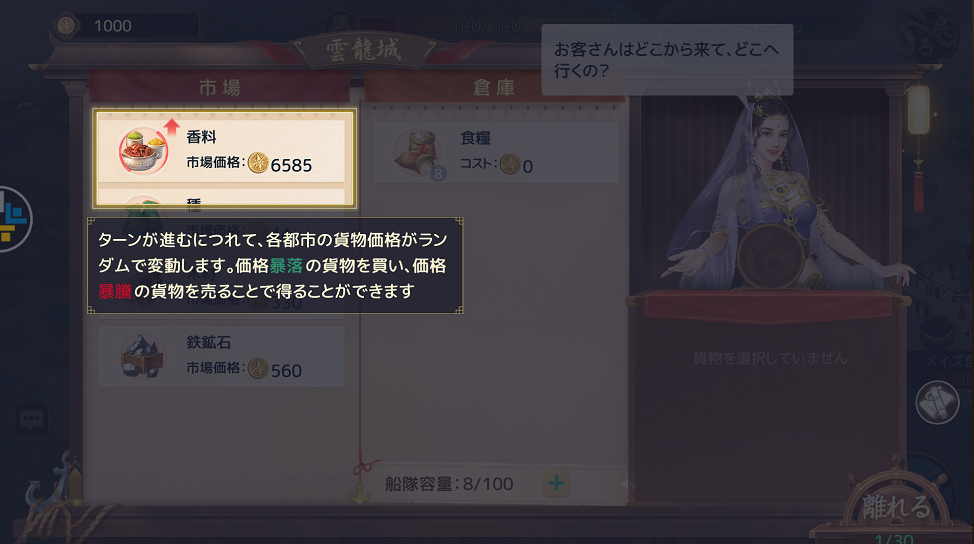Click the 1000 gold balance display
The width and height of the screenshot is (974, 544).
[127, 26]
